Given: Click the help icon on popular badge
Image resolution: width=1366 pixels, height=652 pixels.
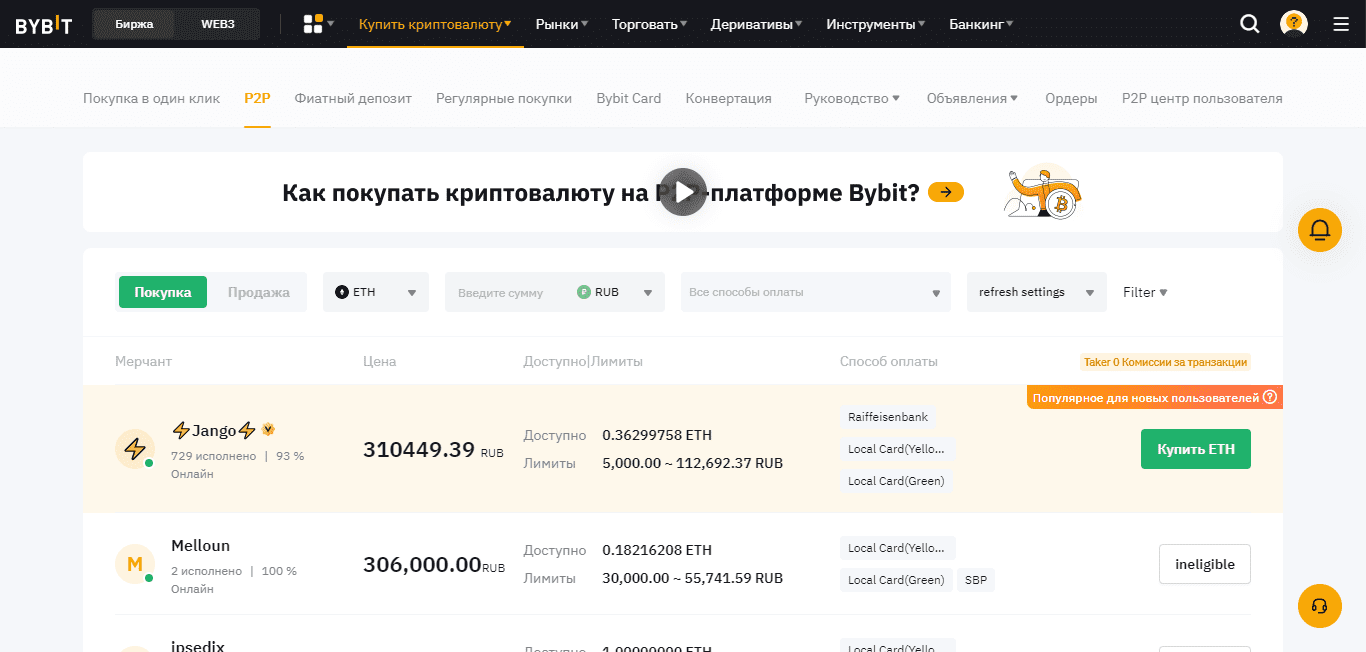Looking at the screenshot, I should [x=1270, y=398].
